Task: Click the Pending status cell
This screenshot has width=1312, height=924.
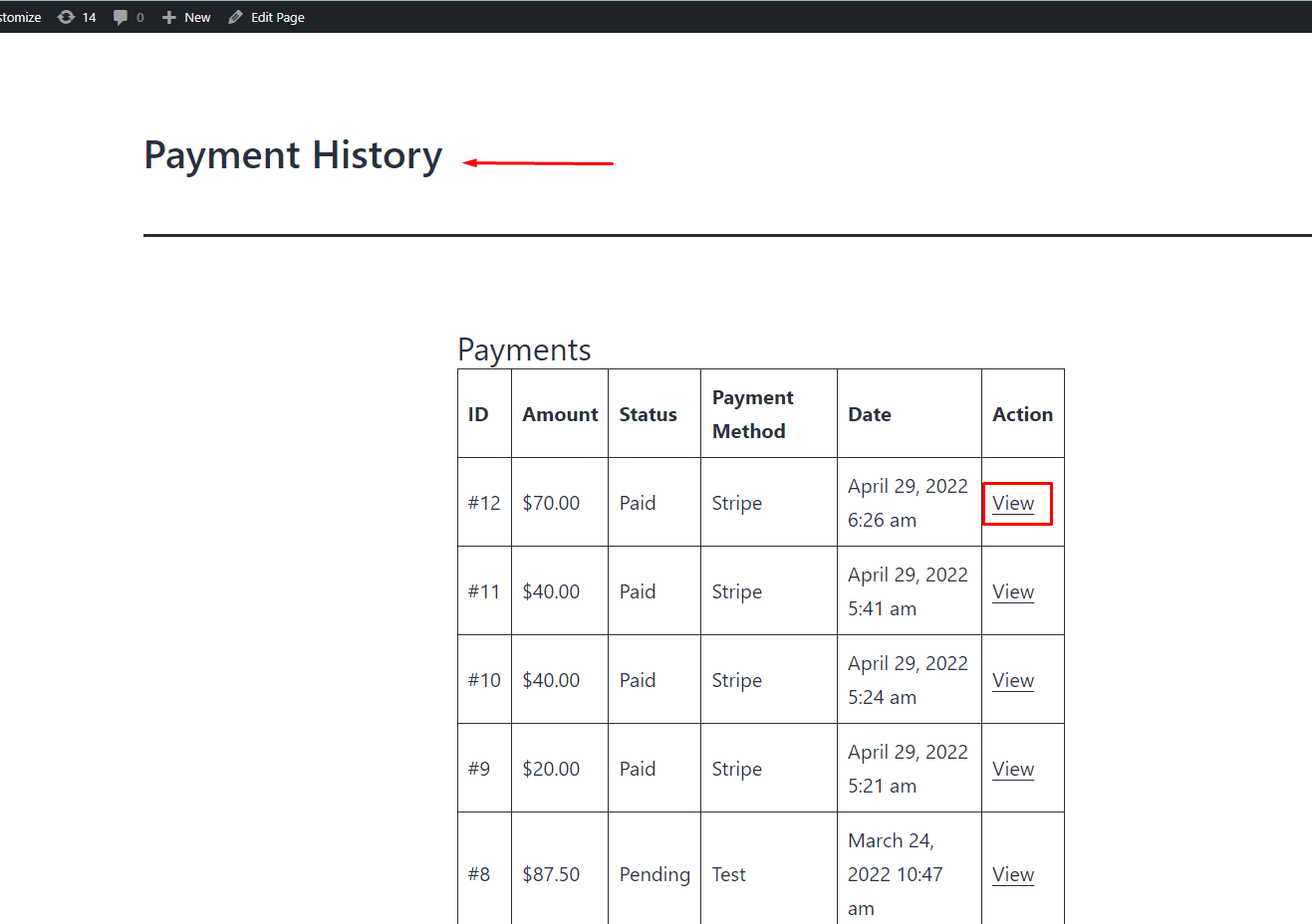Action: pos(655,874)
